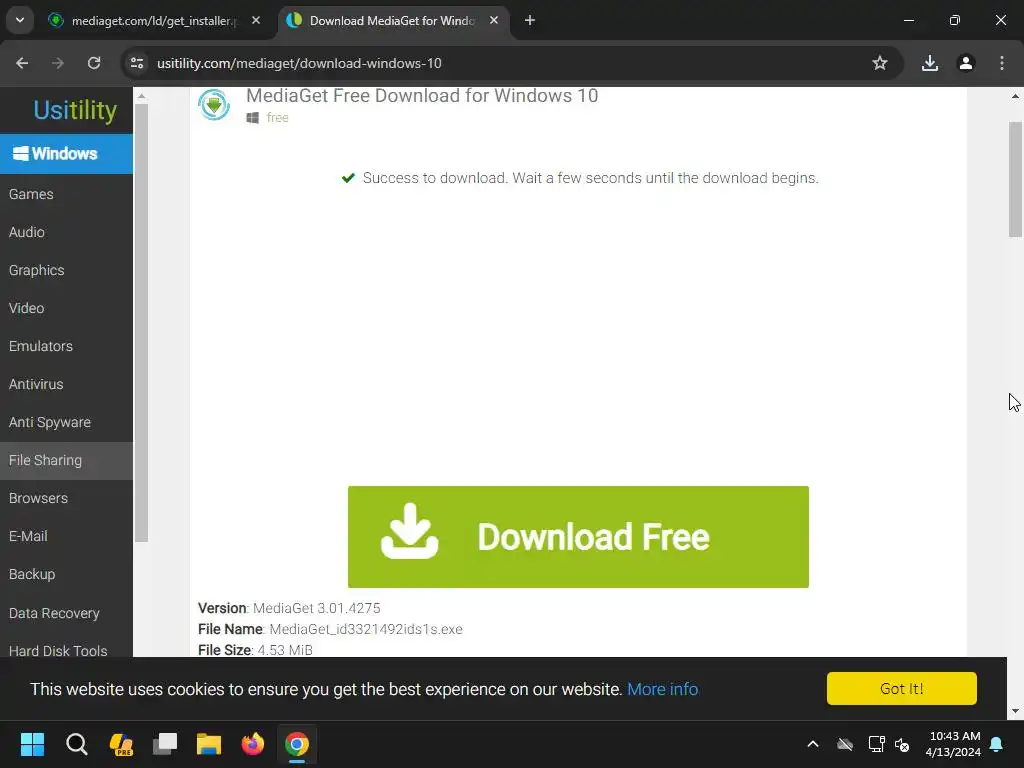The image size is (1024, 768).
Task: Open Windows taskbar search
Action: tap(76, 744)
